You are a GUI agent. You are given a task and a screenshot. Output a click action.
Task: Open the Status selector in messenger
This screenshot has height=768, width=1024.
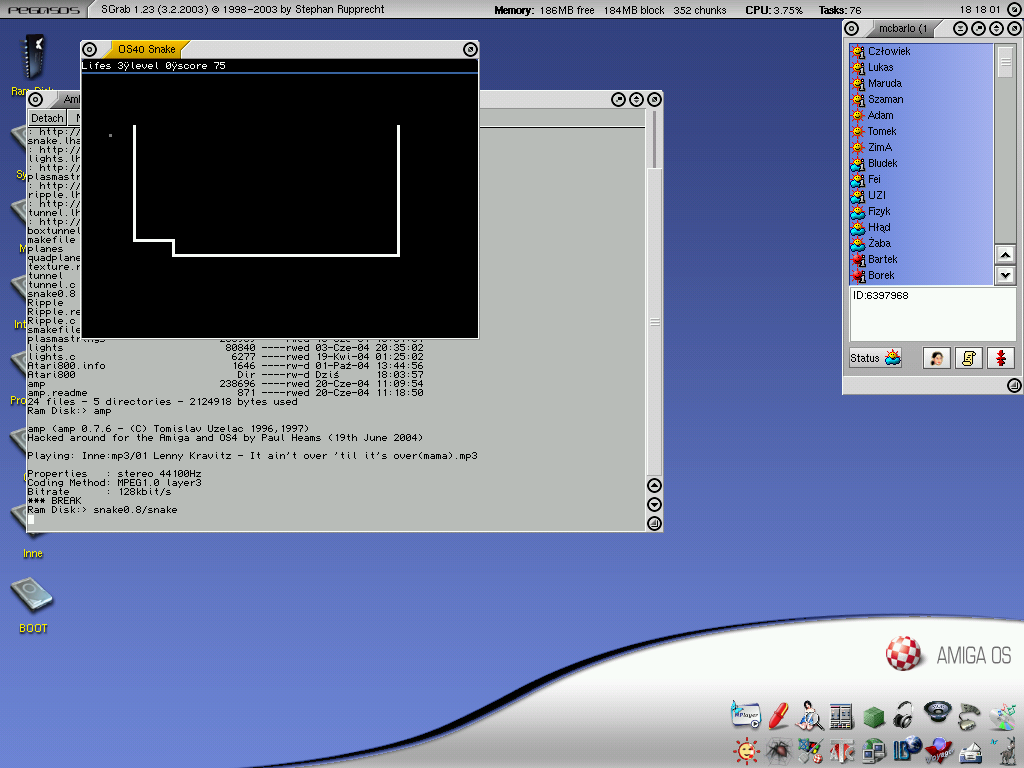coord(876,358)
